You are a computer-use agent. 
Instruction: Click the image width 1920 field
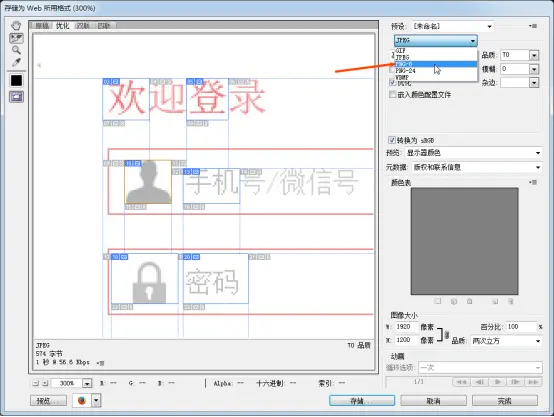(x=406, y=327)
